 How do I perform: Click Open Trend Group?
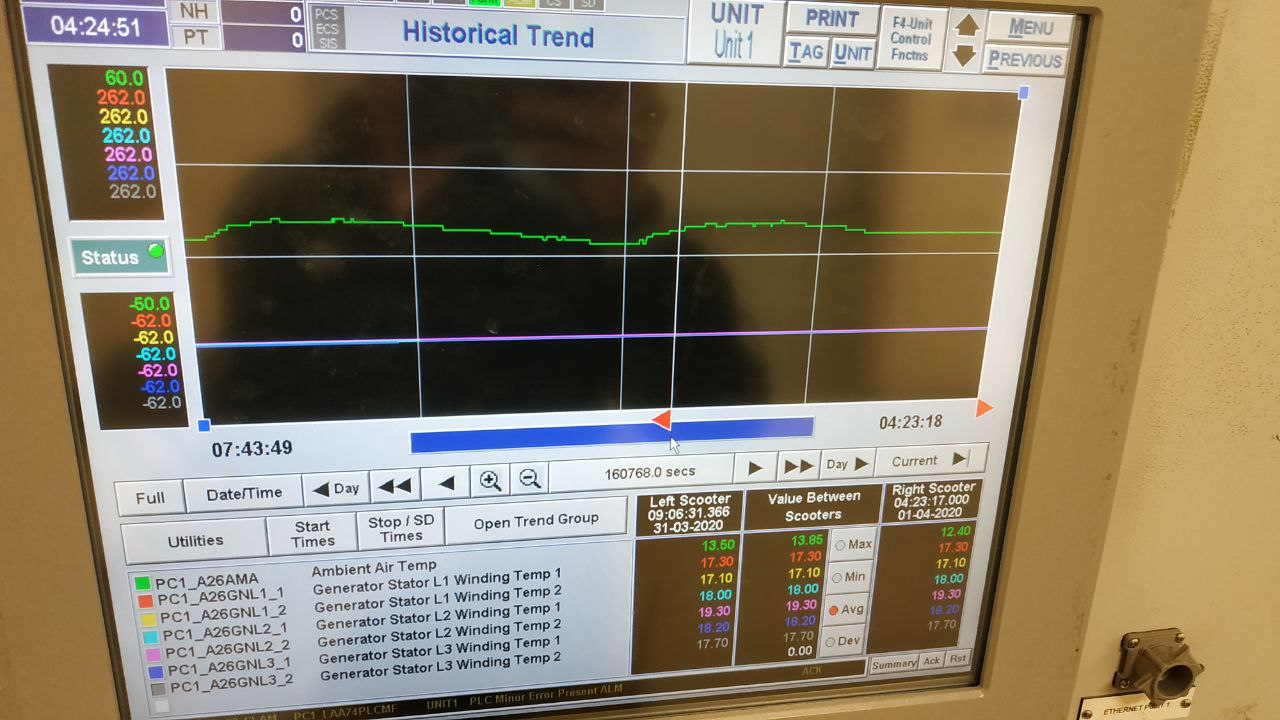coord(536,520)
